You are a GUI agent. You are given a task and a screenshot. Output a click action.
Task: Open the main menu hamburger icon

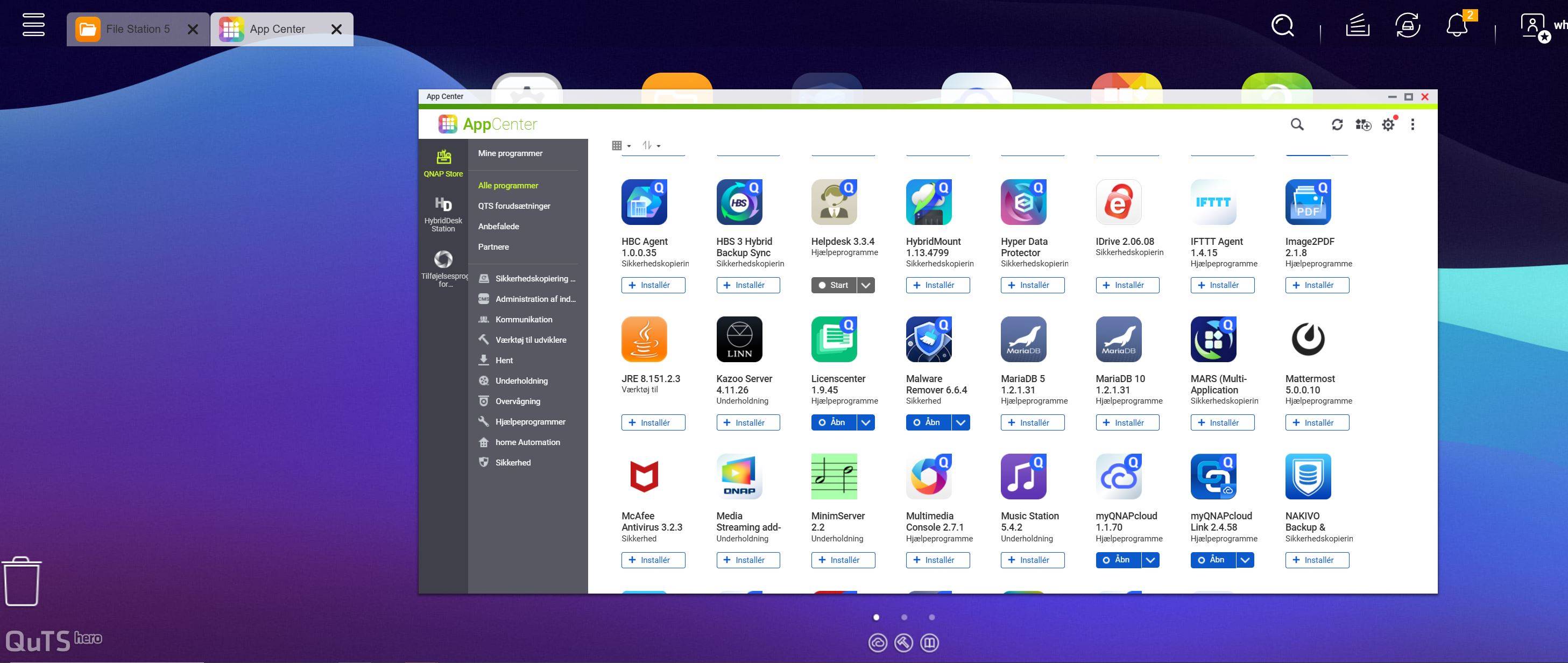click(x=33, y=25)
